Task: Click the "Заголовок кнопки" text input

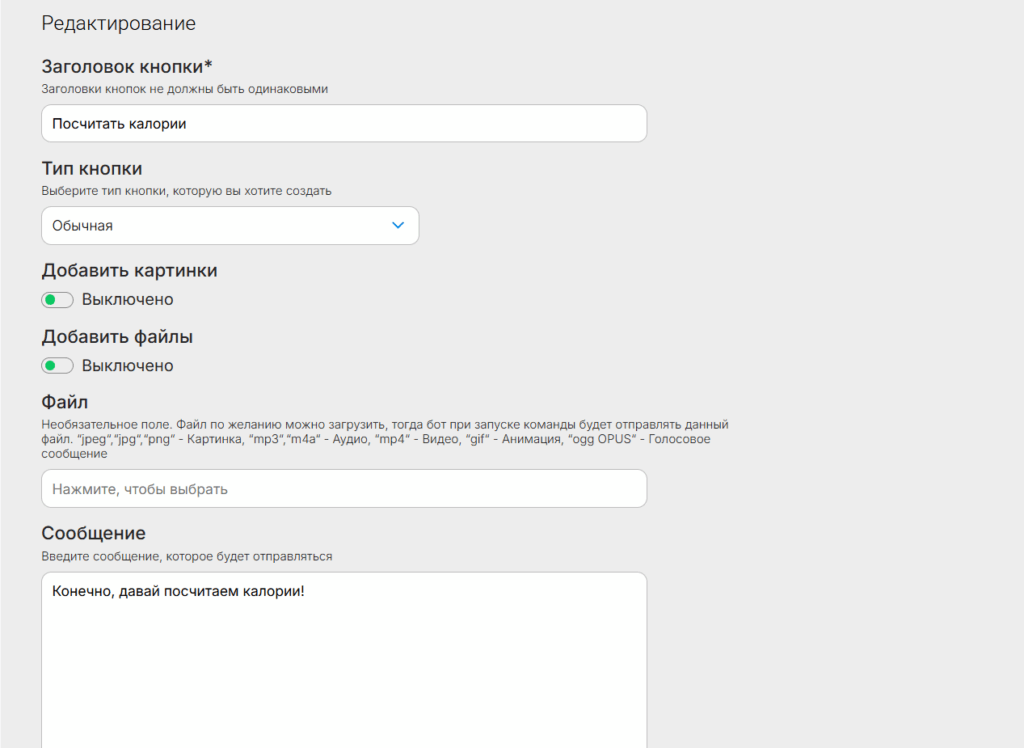Action: point(343,124)
